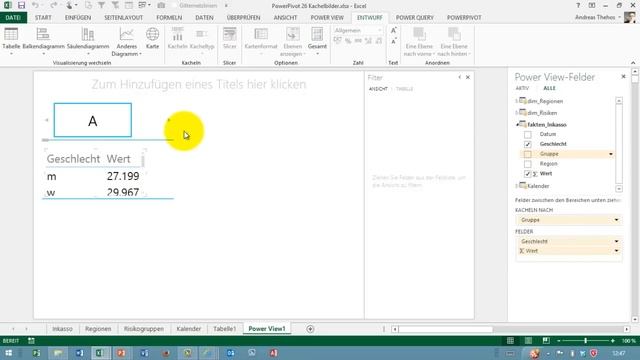Save workbook via quick access icon
Screen dimensions: 640x360
point(21,6)
